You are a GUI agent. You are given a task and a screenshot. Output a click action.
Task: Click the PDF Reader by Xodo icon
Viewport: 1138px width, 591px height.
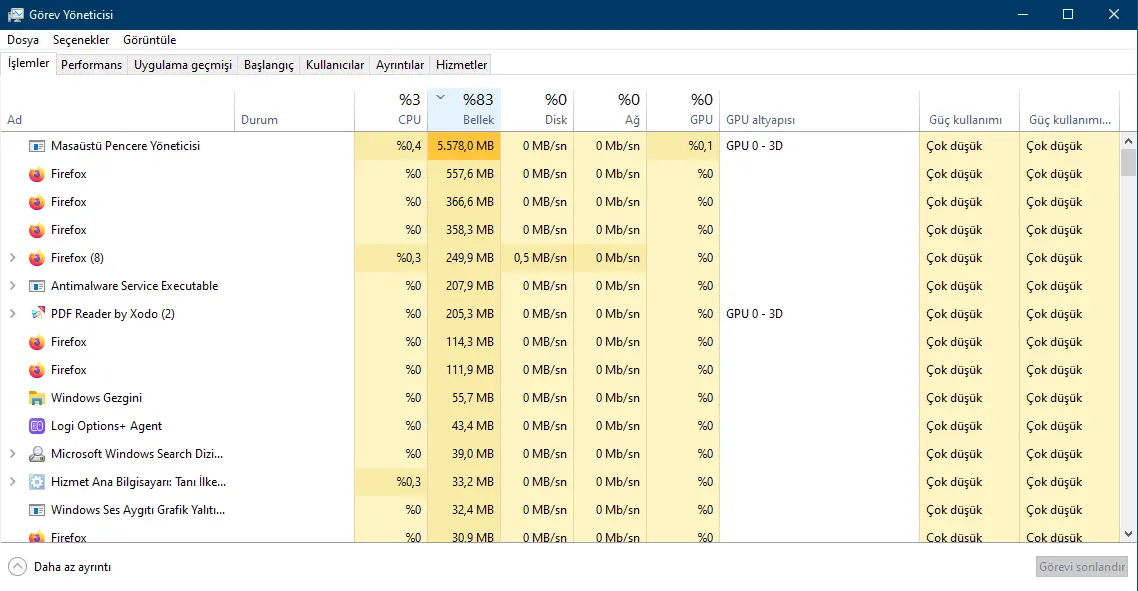[x=37, y=314]
